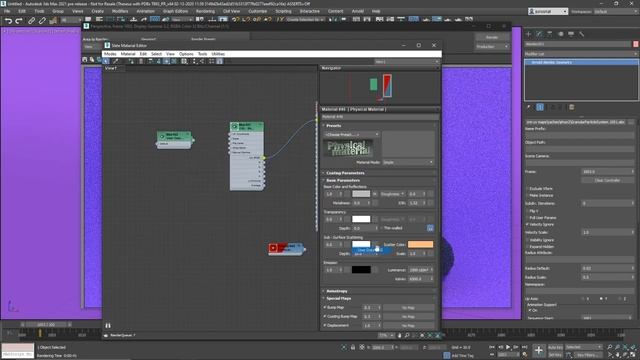This screenshot has height=360, width=640.
Task: Click Pick Material from Object eyedropper
Action: pos(116,61)
